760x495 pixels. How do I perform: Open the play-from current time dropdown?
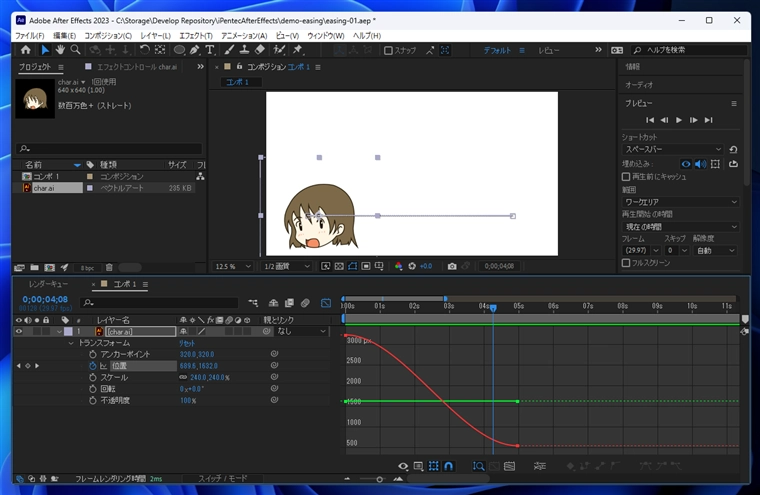pos(680,226)
